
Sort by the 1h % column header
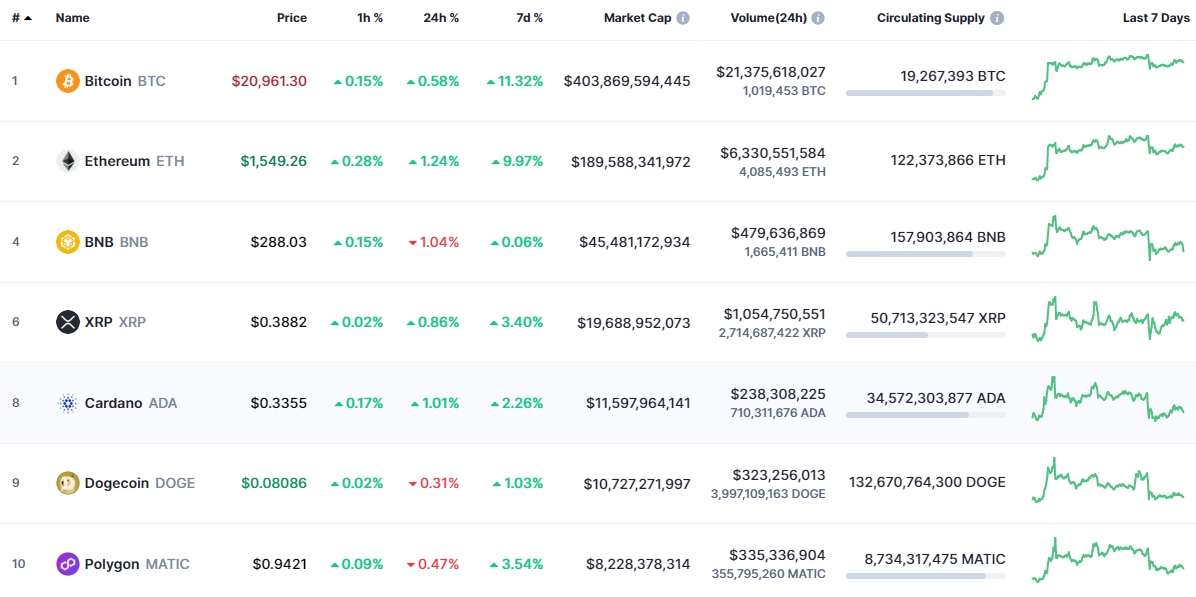pyautogui.click(x=370, y=18)
